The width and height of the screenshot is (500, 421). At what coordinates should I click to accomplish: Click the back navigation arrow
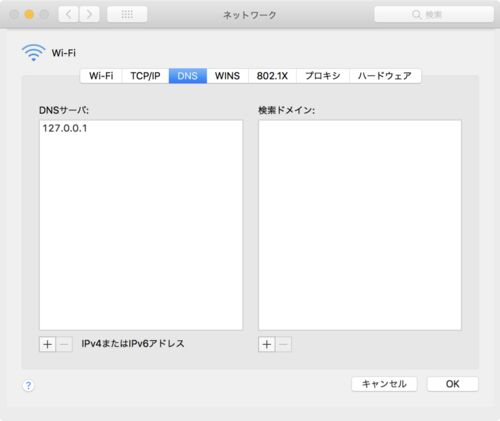(x=69, y=14)
